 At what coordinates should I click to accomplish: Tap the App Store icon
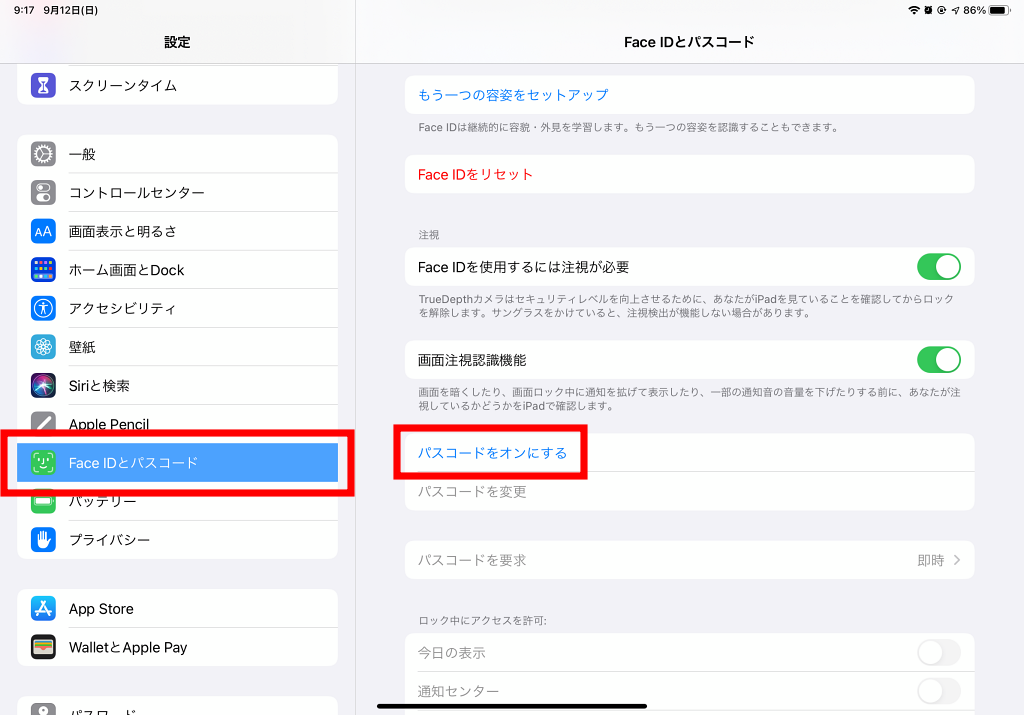(43, 609)
